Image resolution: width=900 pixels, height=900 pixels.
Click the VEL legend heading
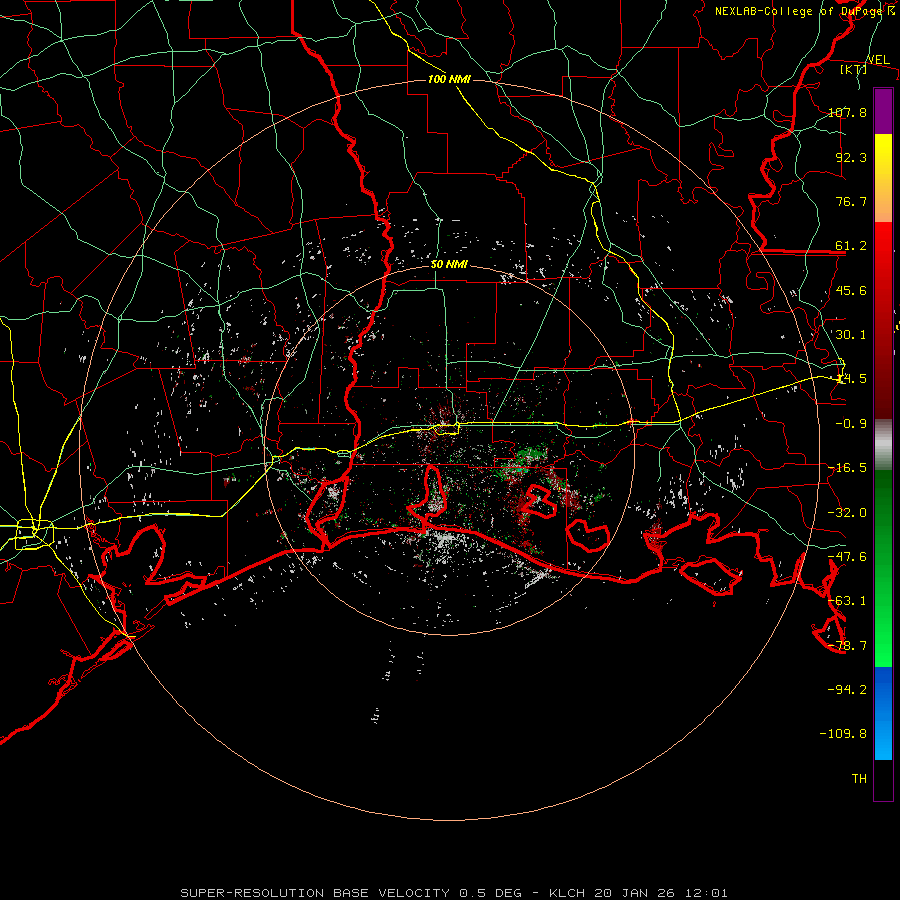[878, 60]
